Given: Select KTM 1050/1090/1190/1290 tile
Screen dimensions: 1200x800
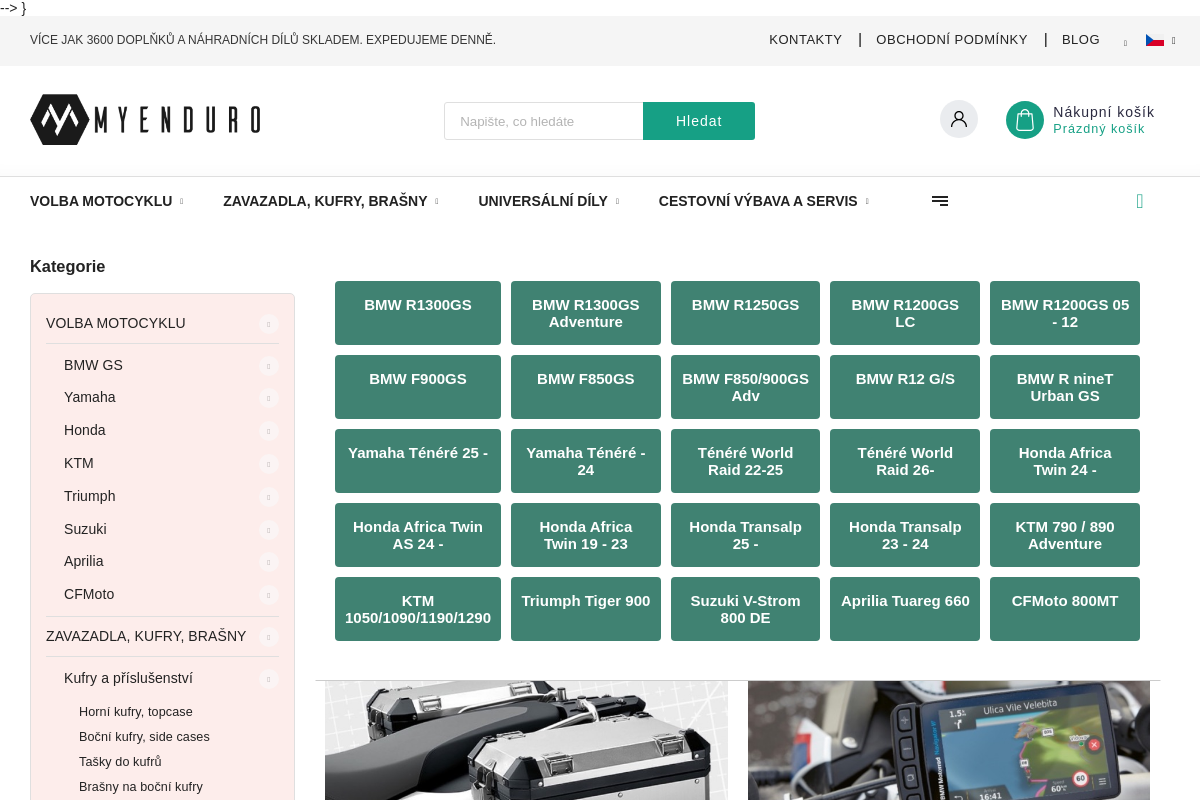Looking at the screenshot, I should click(418, 609).
